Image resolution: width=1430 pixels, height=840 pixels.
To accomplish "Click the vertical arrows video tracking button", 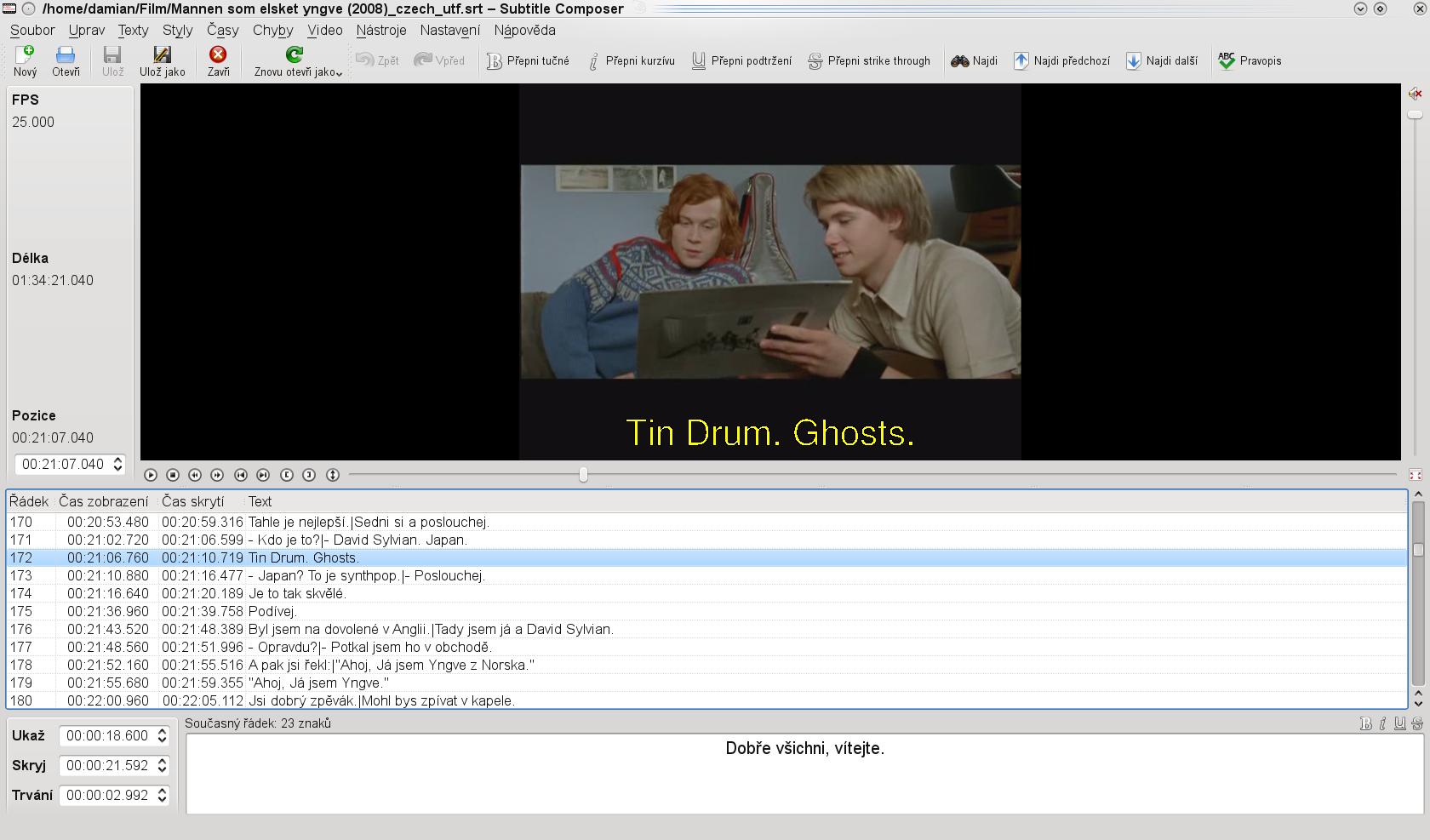I will pyautogui.click(x=333, y=475).
